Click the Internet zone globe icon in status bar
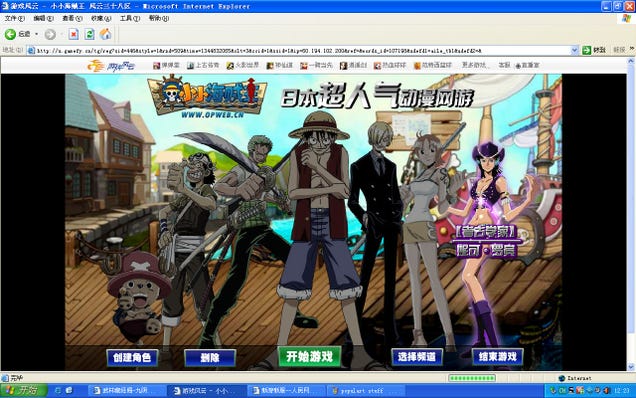Image resolution: width=636 pixels, height=398 pixels. (x=562, y=378)
